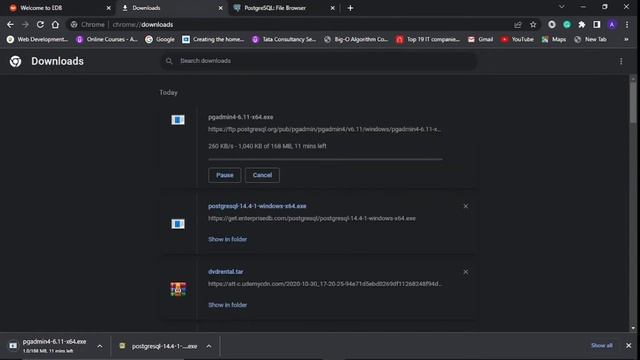This screenshot has height=360, width=640.
Task: Show postgresql installer in folder
Action: [x=227, y=239]
